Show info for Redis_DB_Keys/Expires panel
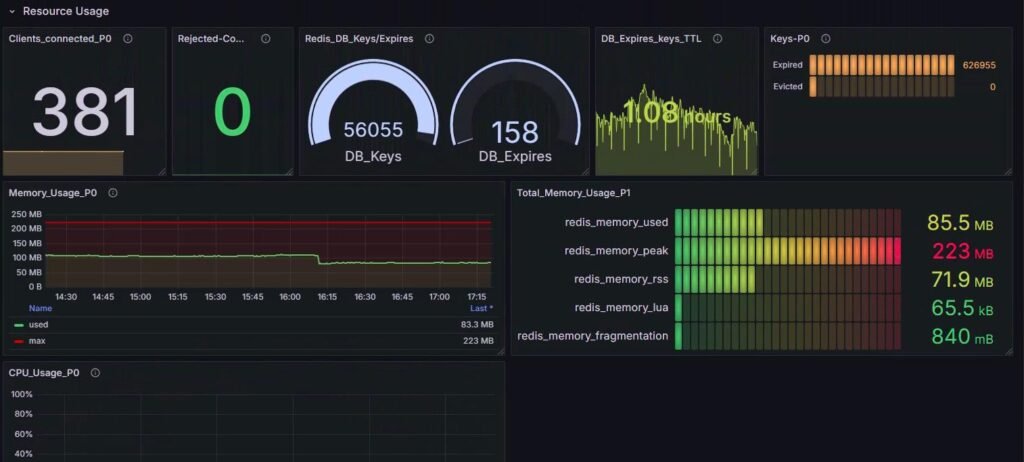1024x462 pixels. [429, 39]
